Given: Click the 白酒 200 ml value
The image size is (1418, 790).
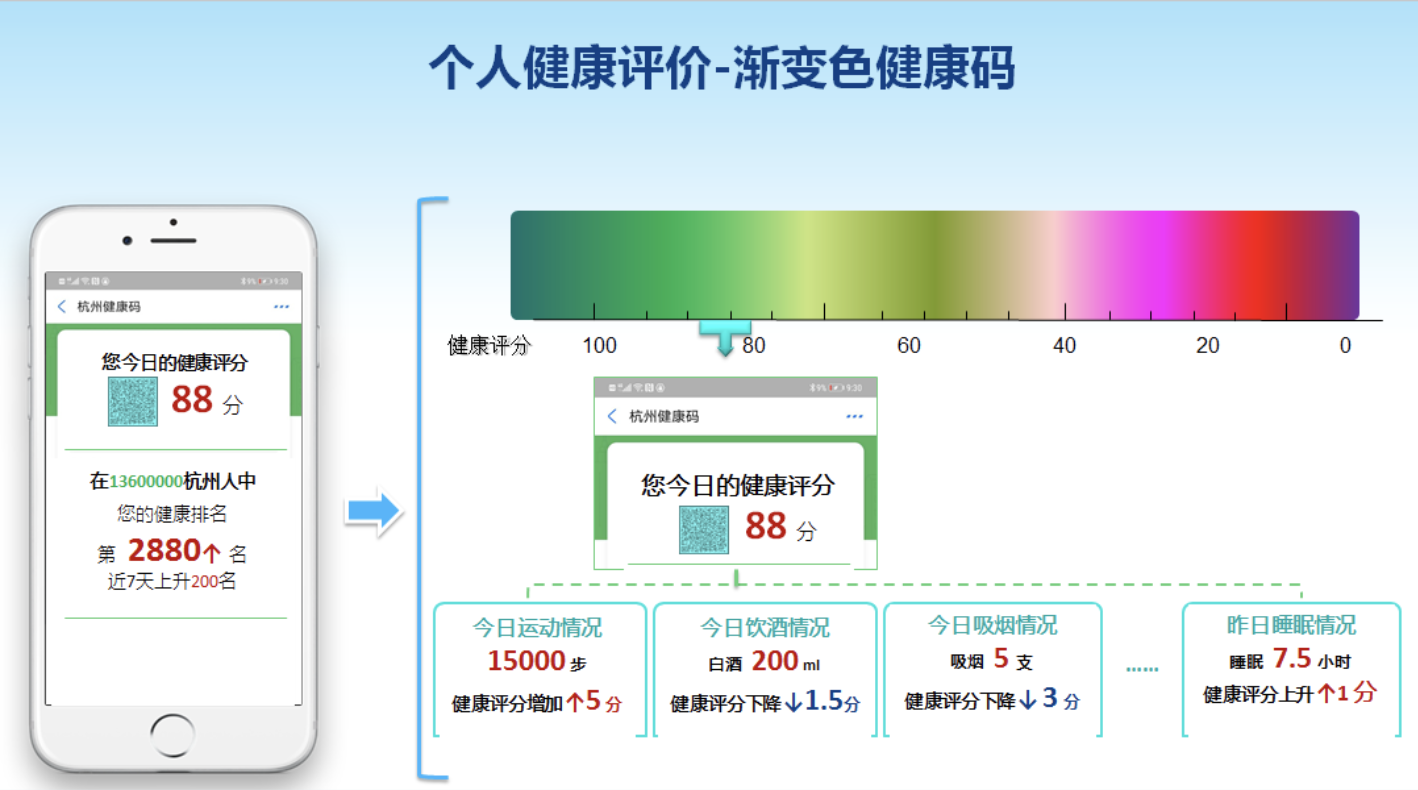Looking at the screenshot, I should pyautogui.click(x=764, y=661).
